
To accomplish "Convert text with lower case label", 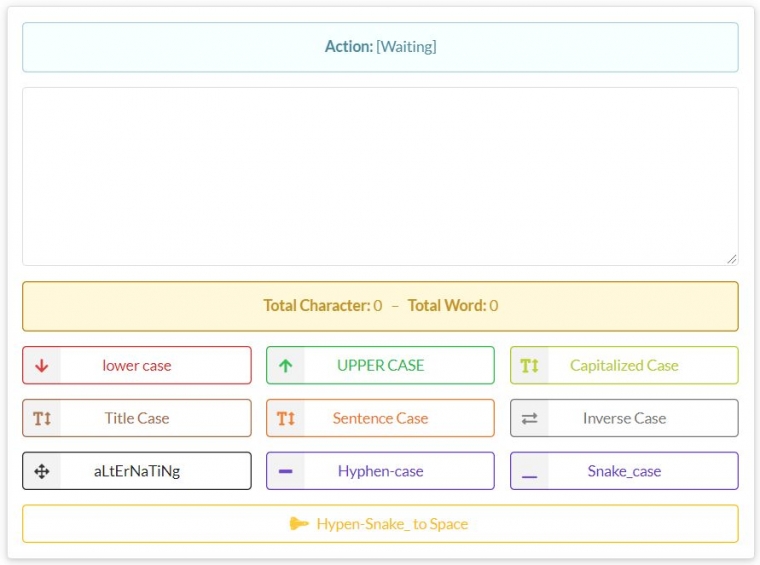I will tap(137, 365).
